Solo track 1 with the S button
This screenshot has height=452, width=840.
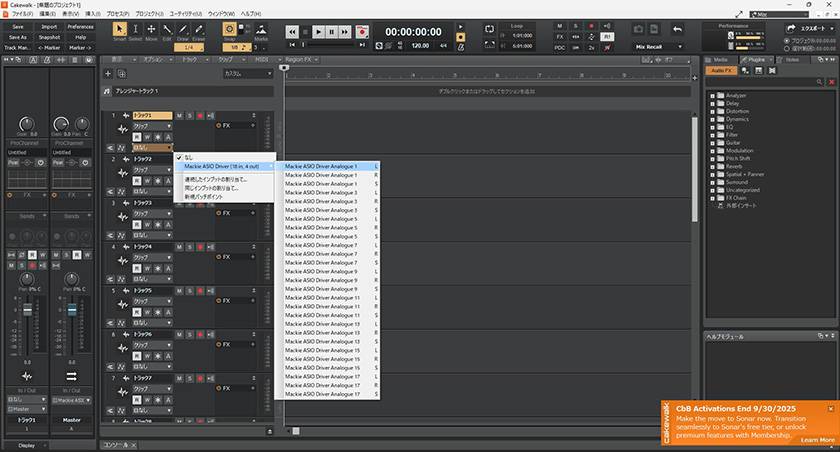(189, 116)
